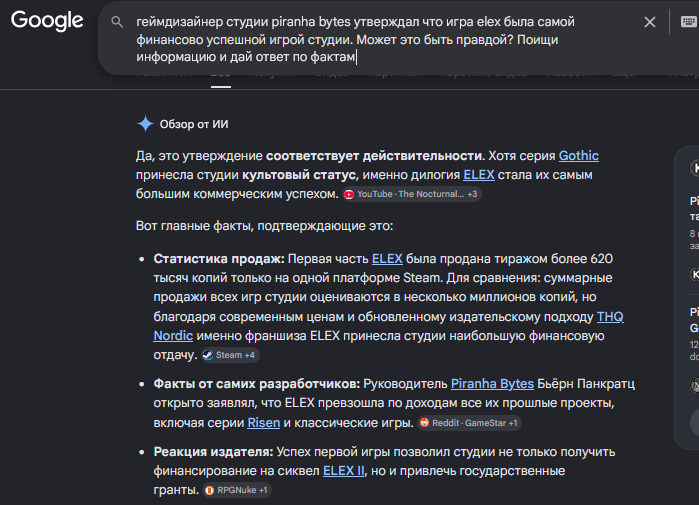Click in the search query text field
The image size is (699, 505).
pos(383,39)
